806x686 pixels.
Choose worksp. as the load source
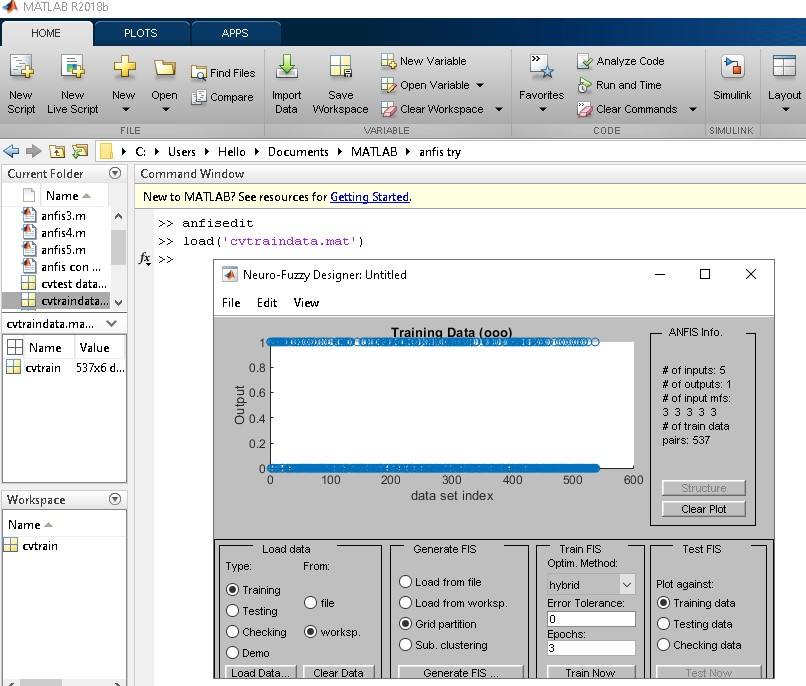pyautogui.click(x=310, y=632)
